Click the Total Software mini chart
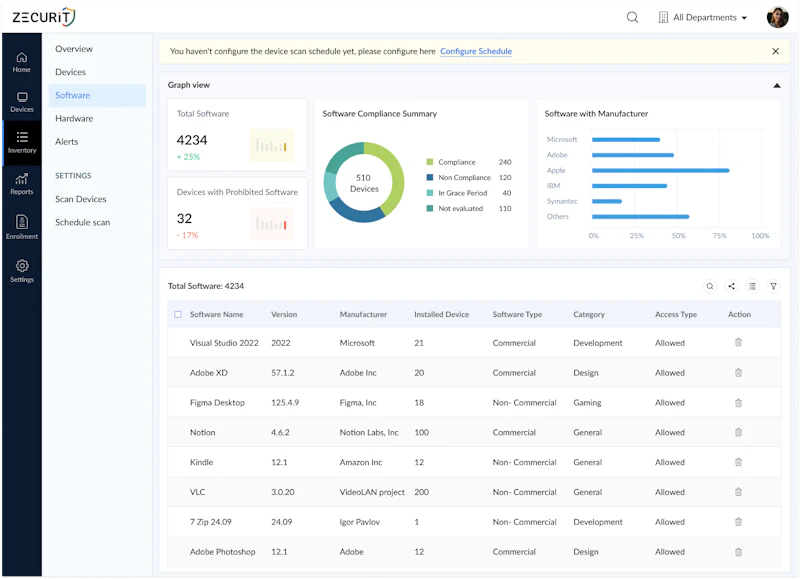Screen dimensions: 800x579 tap(272, 145)
